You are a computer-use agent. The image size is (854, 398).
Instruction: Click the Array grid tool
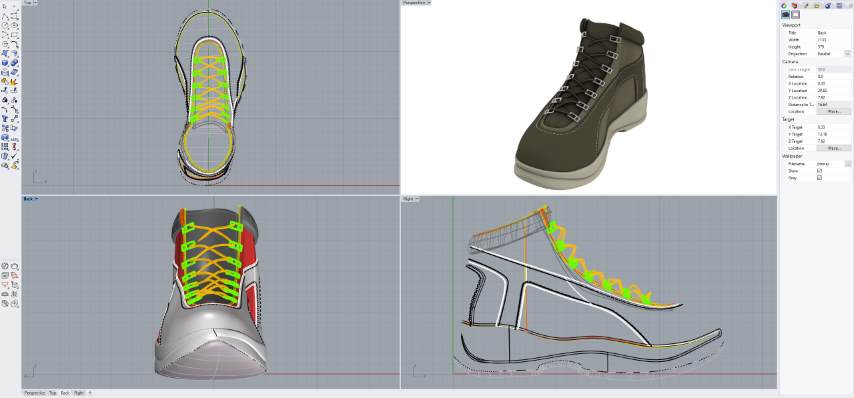click(5, 146)
